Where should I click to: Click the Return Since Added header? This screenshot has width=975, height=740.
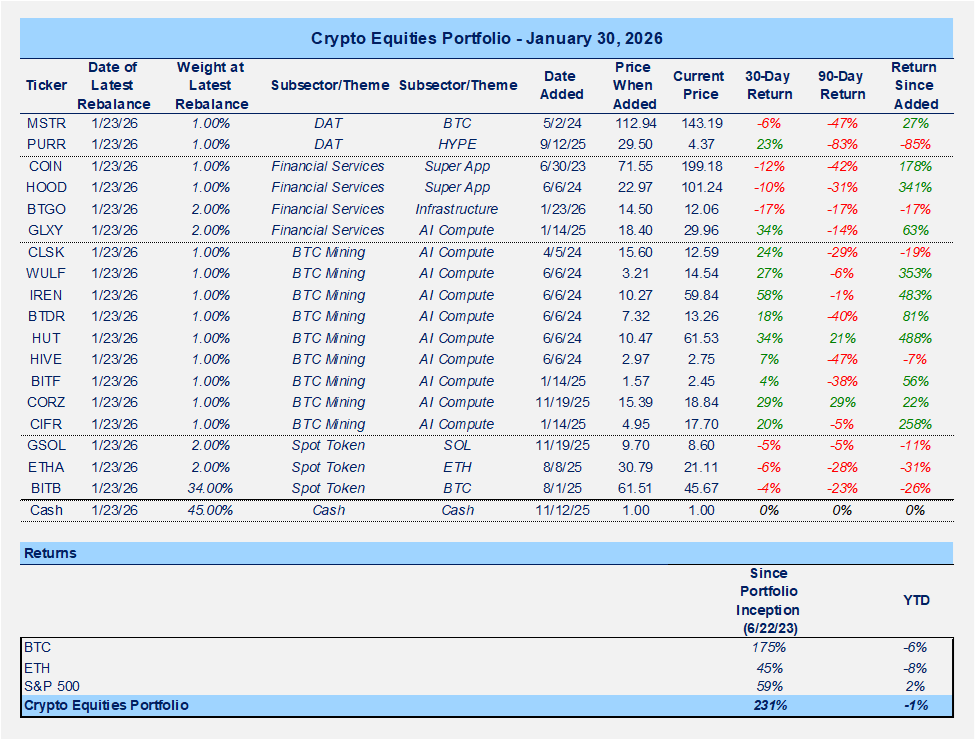(x=914, y=86)
